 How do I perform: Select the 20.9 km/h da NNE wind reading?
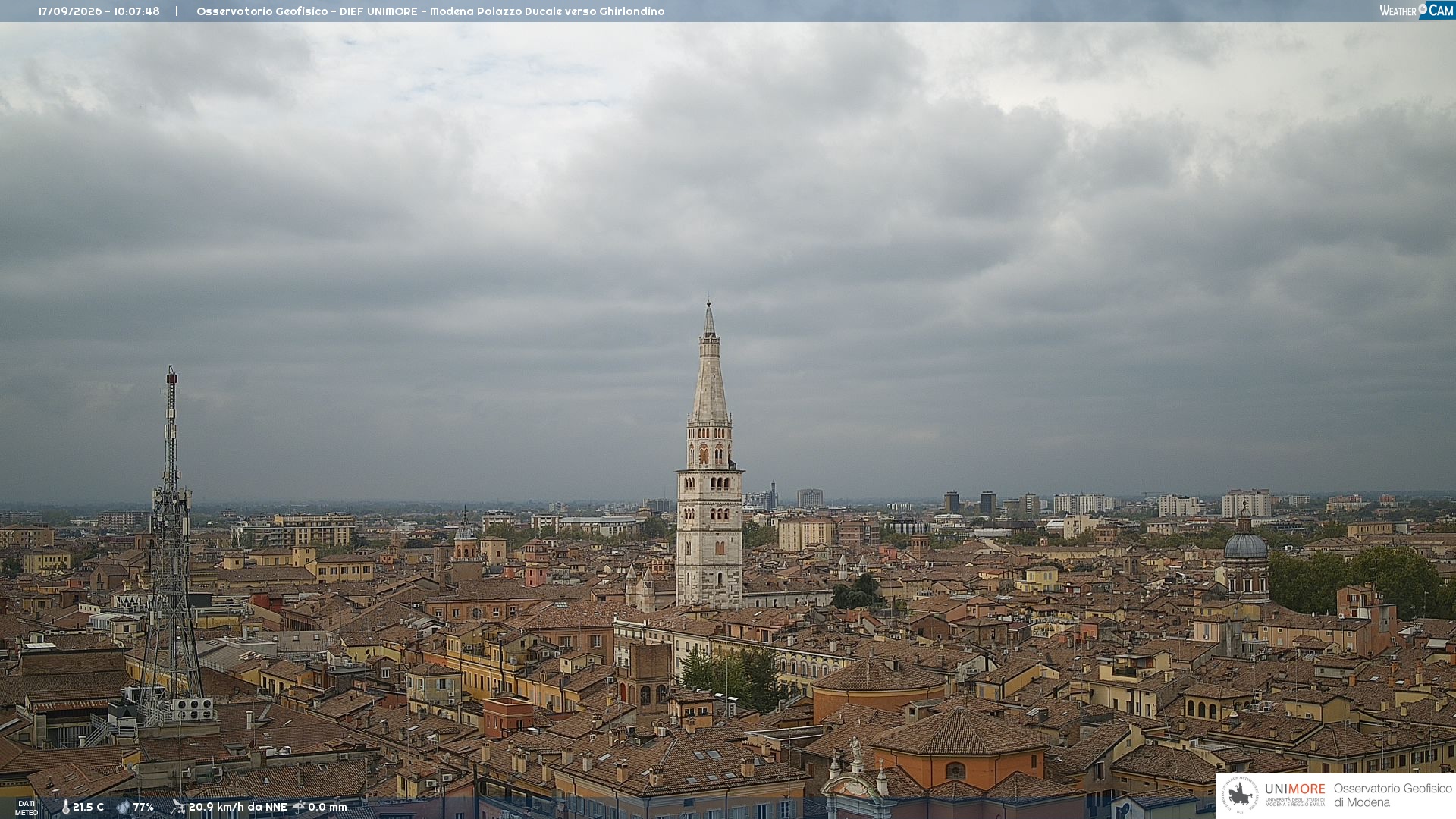(238, 807)
